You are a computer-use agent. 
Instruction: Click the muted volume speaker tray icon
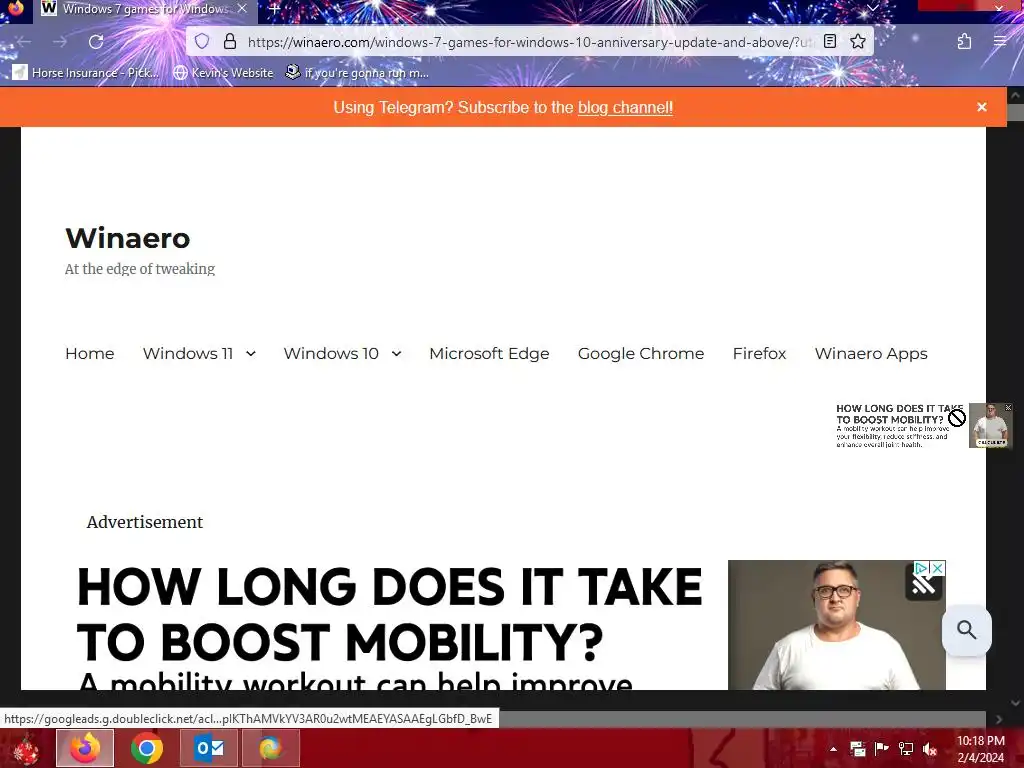[929, 749]
